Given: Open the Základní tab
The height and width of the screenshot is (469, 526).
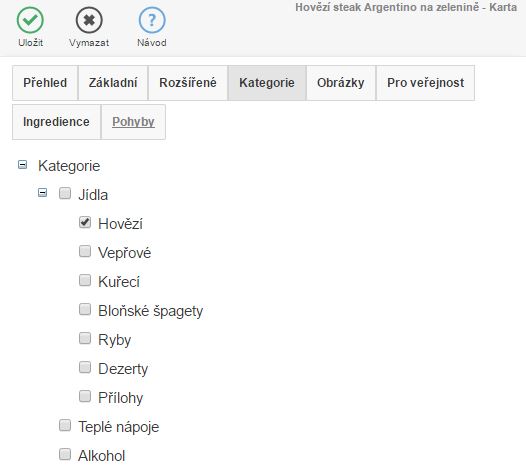Looking at the screenshot, I should (x=113, y=83).
